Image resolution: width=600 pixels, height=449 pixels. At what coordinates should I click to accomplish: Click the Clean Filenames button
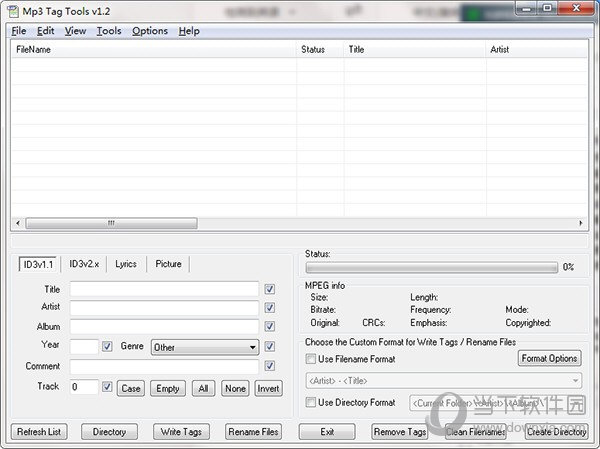click(x=475, y=432)
